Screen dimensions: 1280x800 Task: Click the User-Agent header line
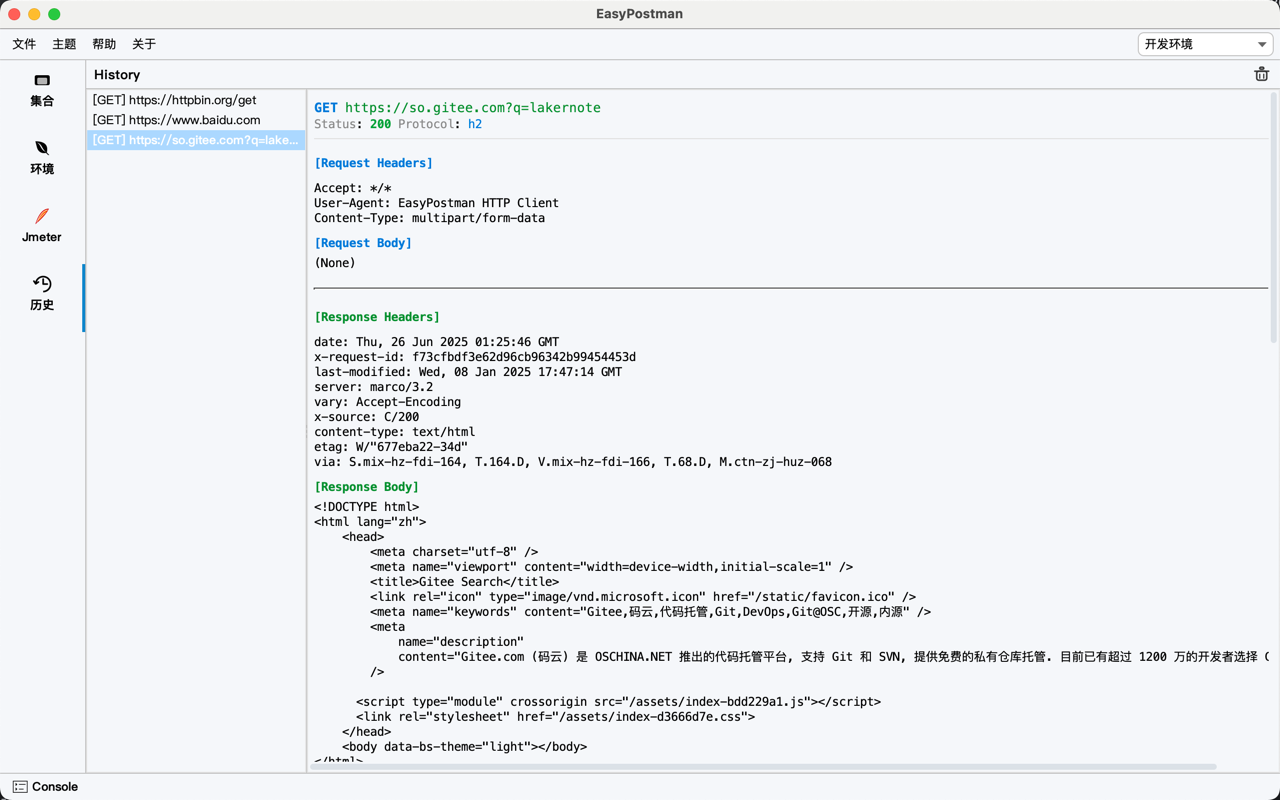point(436,203)
